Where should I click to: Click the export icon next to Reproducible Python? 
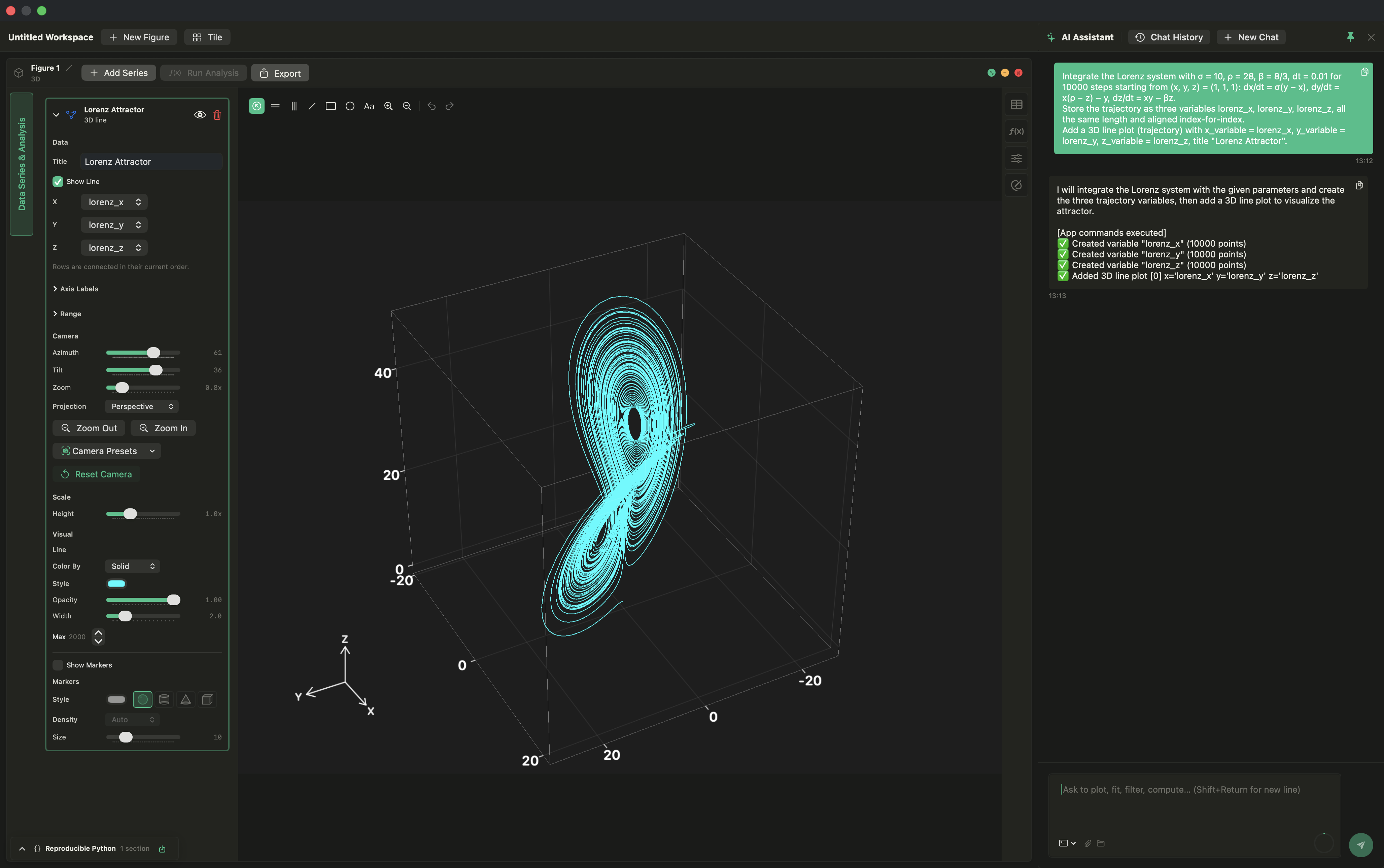[x=162, y=848]
